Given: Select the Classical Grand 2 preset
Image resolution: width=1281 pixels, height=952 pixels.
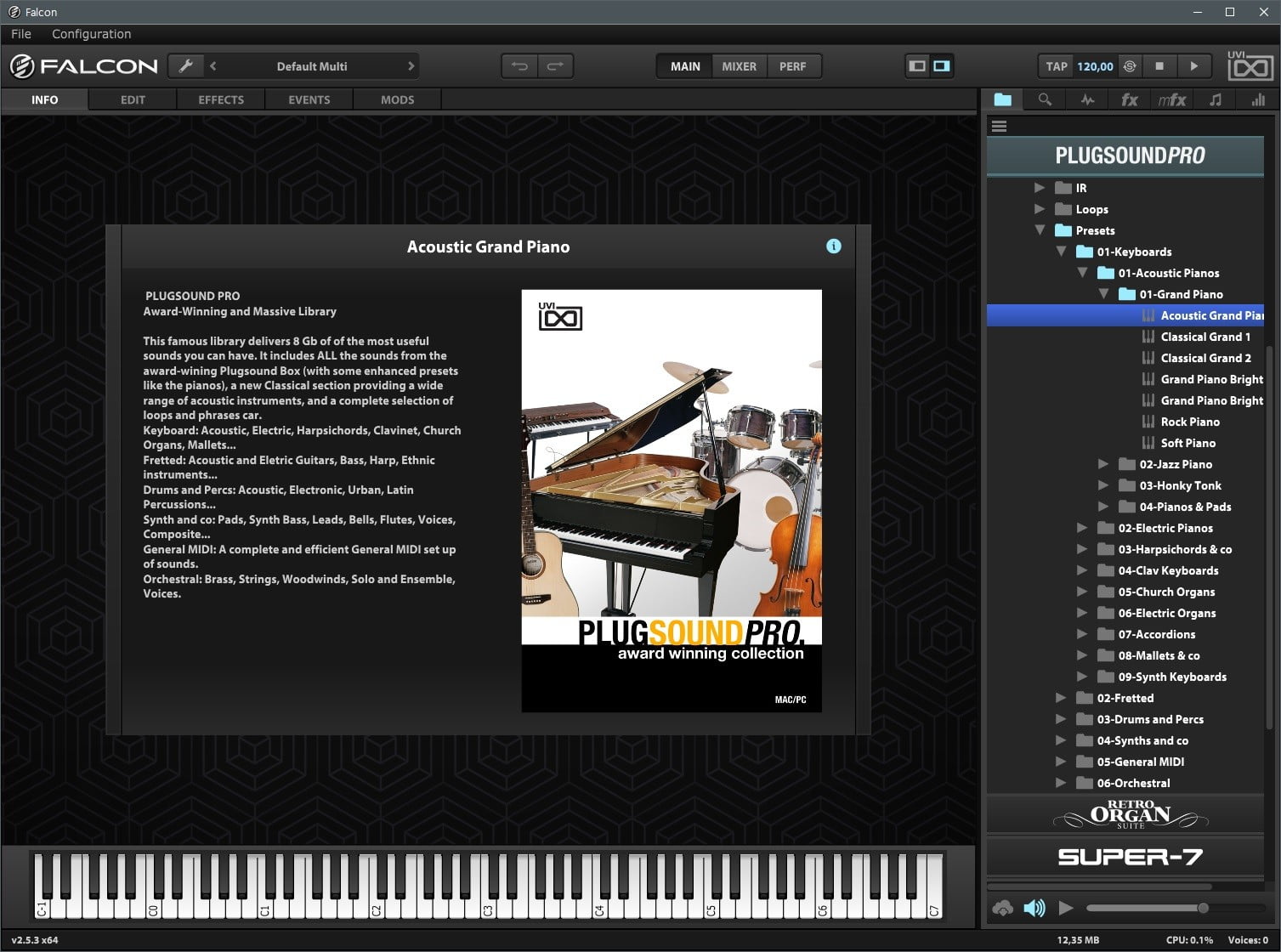Looking at the screenshot, I should 1205,358.
